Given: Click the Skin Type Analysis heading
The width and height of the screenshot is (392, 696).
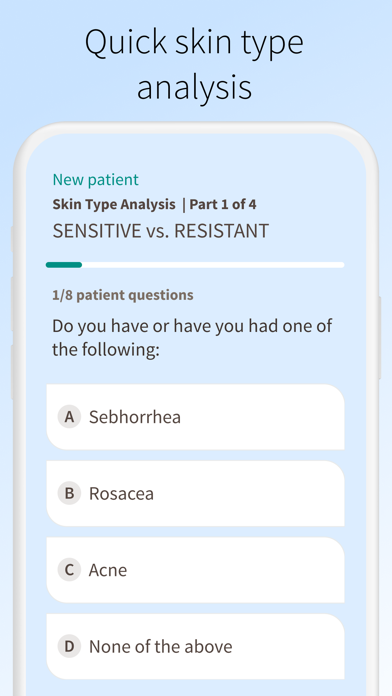Looking at the screenshot, I should tap(114, 205).
